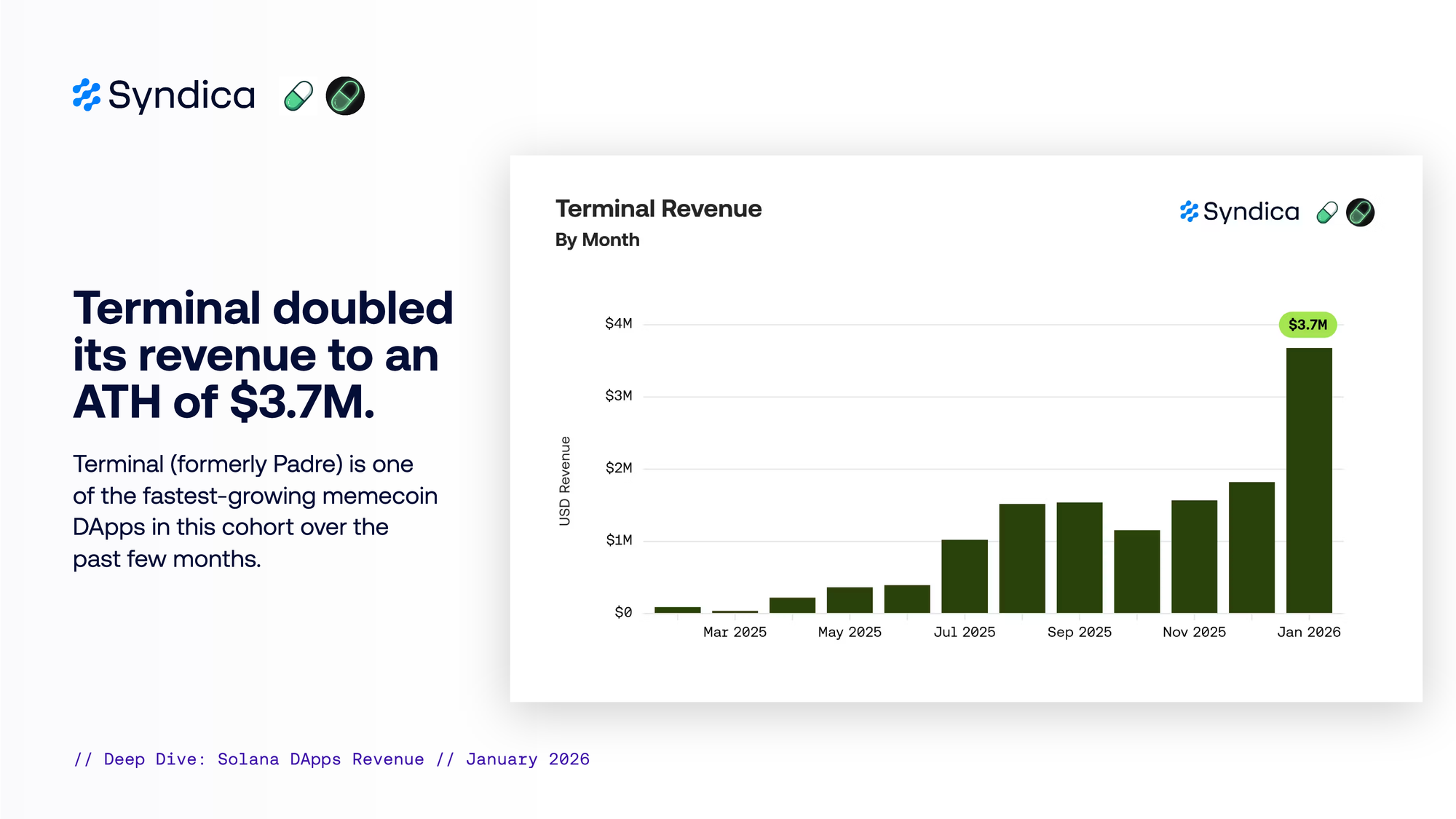Click the small light pill icon in the chart card
The height and width of the screenshot is (819, 1456).
click(x=1327, y=213)
